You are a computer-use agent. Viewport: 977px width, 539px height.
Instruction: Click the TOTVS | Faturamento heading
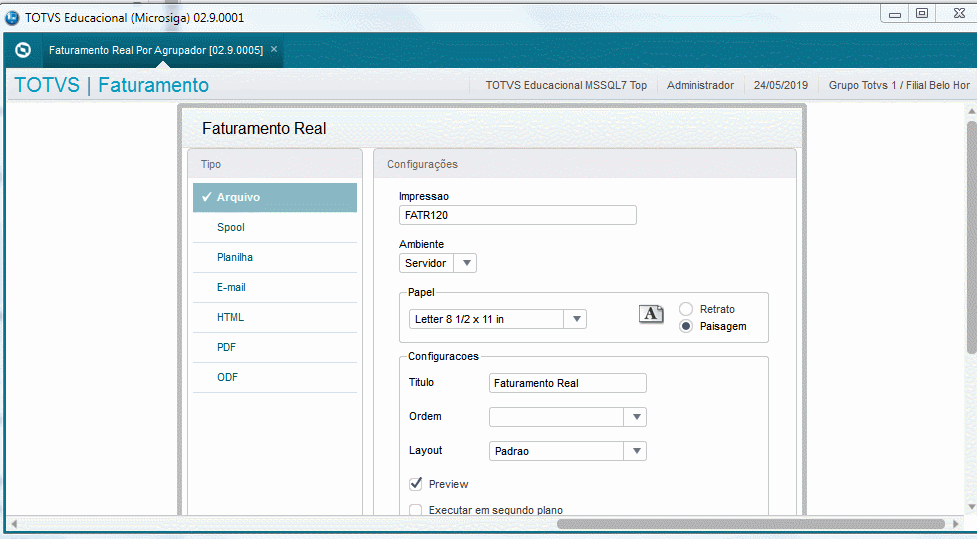point(112,85)
